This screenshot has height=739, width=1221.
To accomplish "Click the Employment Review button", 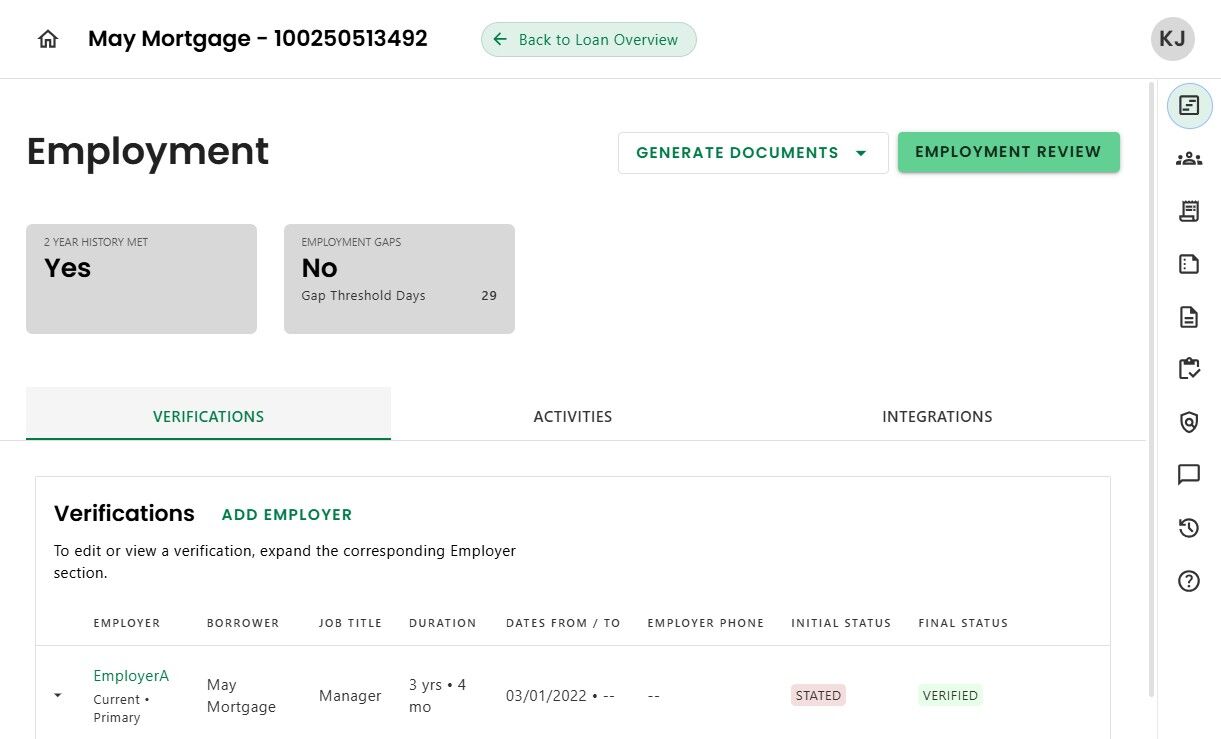I will (x=1008, y=152).
